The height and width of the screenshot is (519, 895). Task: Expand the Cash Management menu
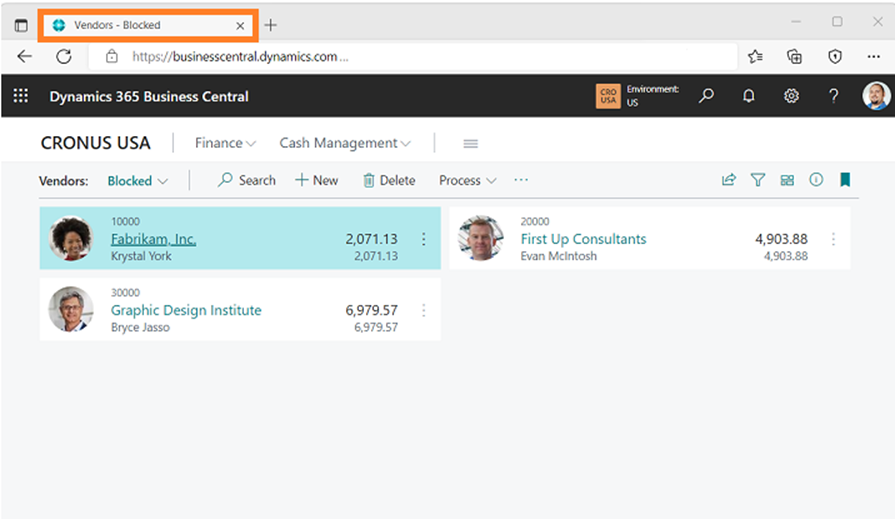click(x=345, y=143)
